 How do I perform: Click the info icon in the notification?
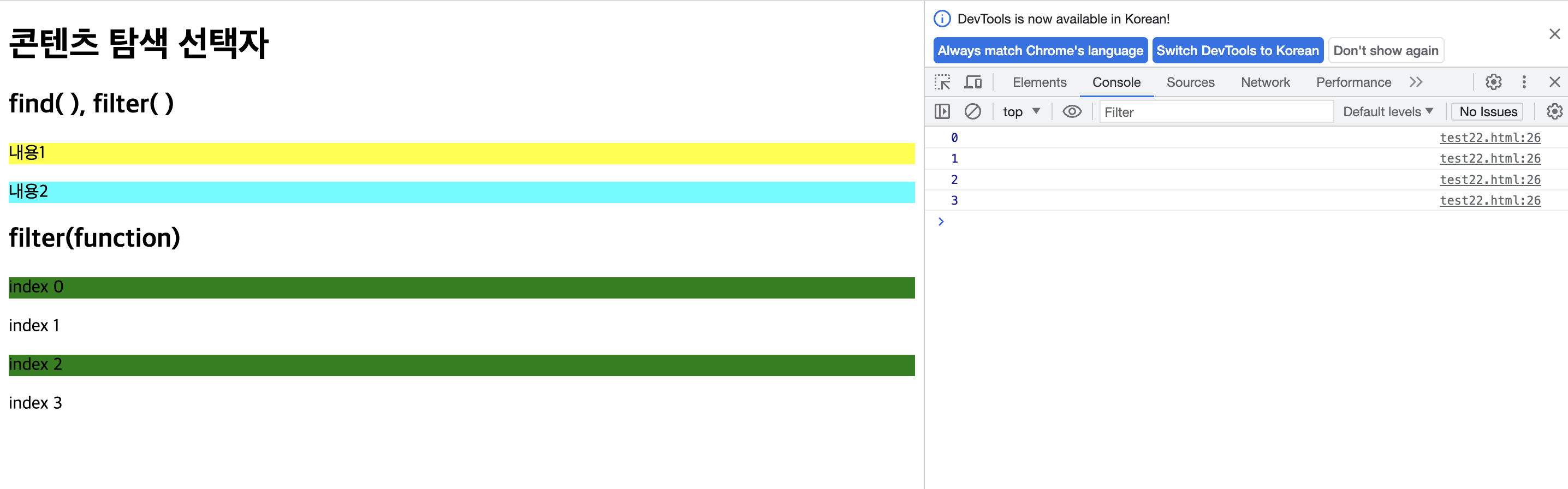(942, 19)
